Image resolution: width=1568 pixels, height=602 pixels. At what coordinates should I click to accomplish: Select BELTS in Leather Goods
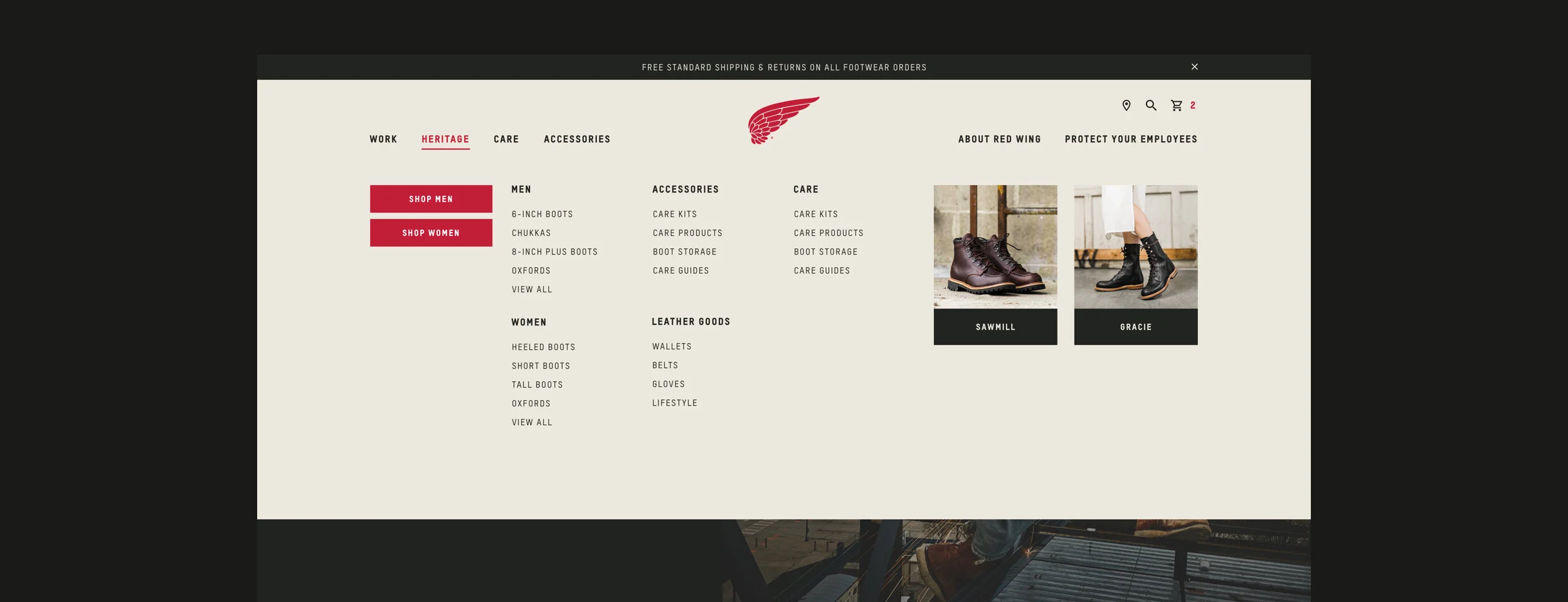tap(664, 365)
